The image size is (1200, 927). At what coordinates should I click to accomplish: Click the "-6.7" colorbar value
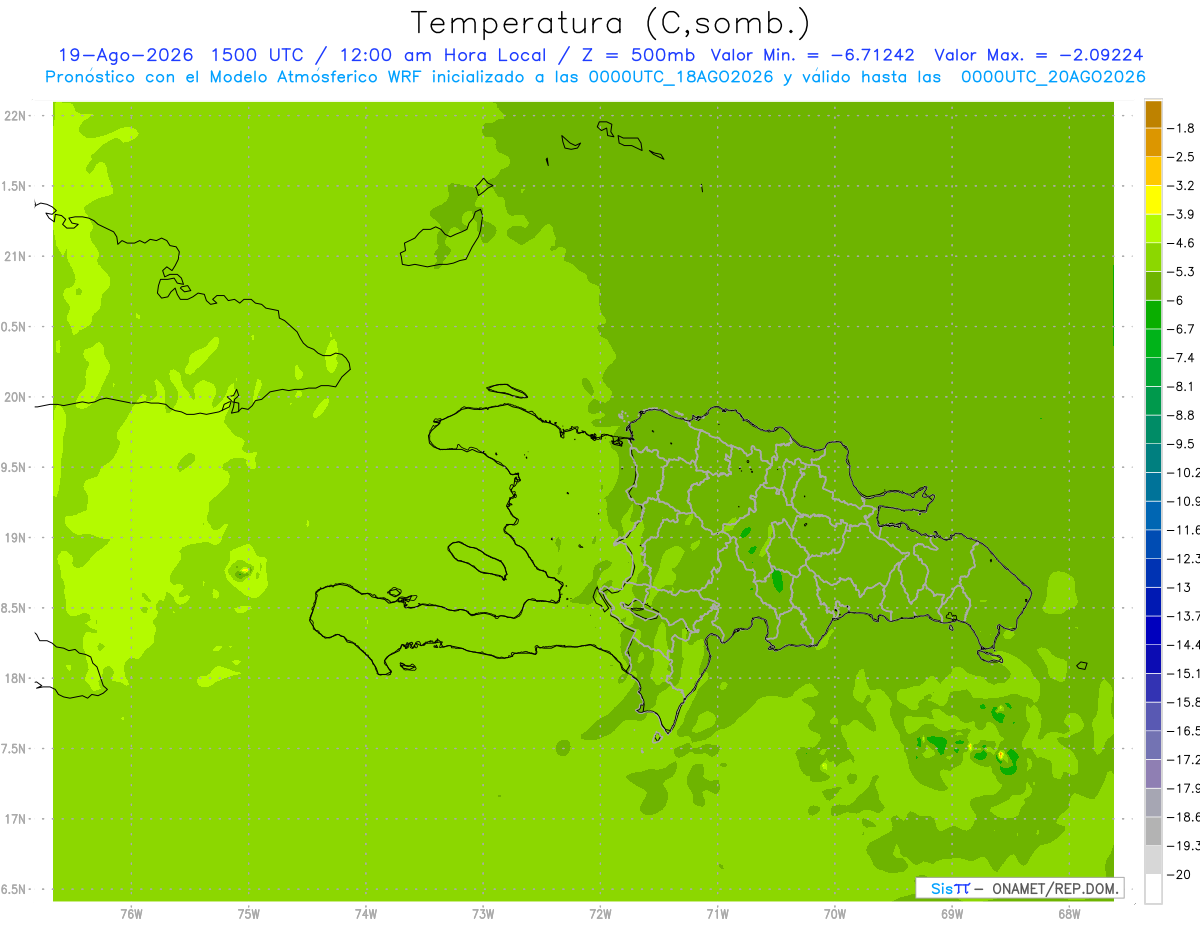point(1183,329)
